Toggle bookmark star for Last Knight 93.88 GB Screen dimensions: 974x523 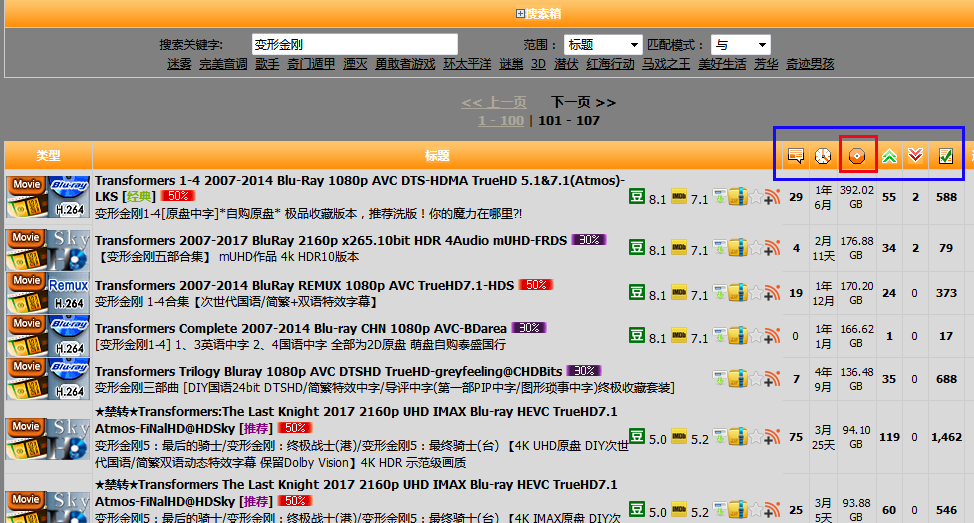tap(755, 511)
